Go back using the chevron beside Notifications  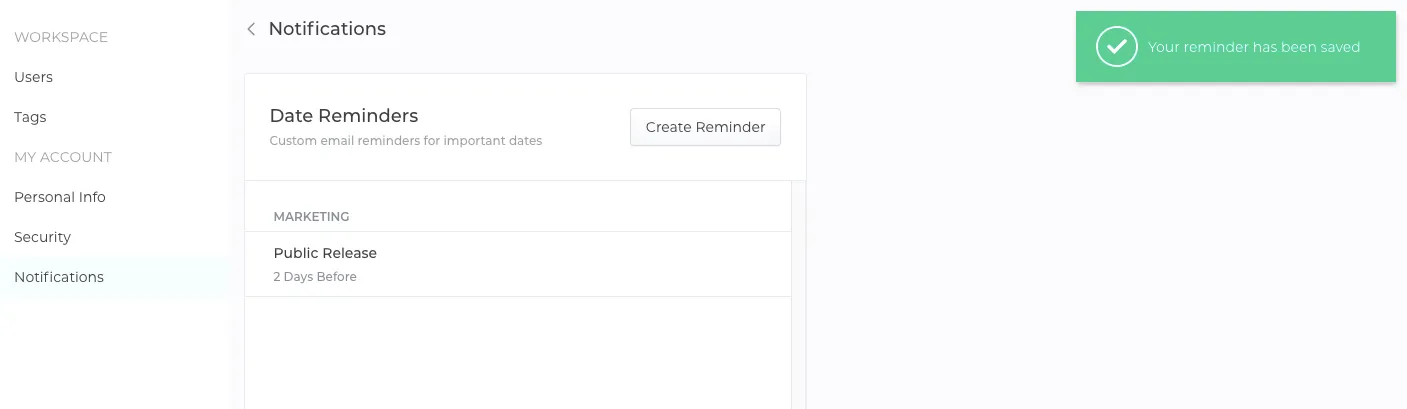251,29
